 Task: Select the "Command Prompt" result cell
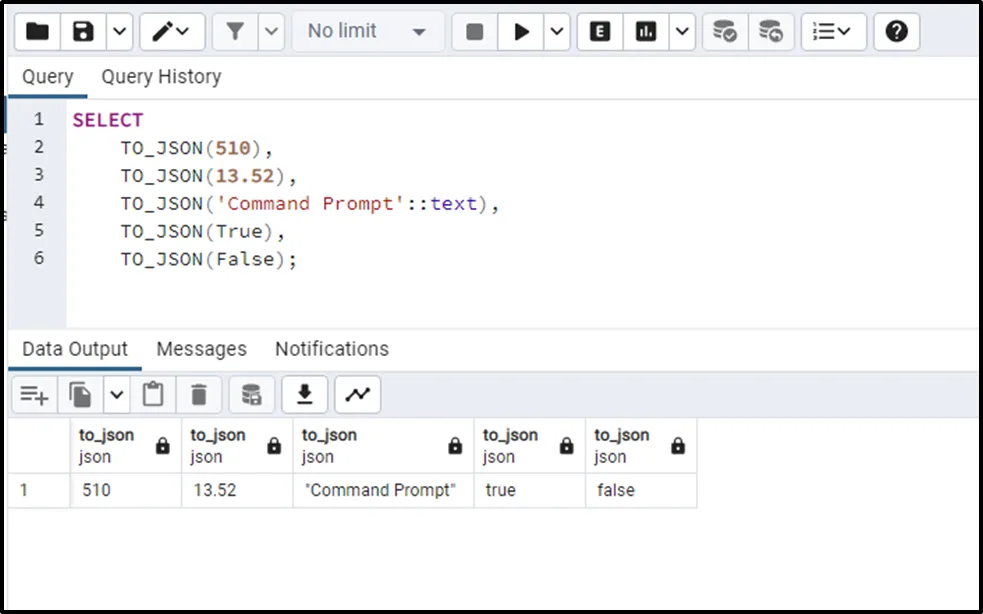pyautogui.click(x=382, y=490)
